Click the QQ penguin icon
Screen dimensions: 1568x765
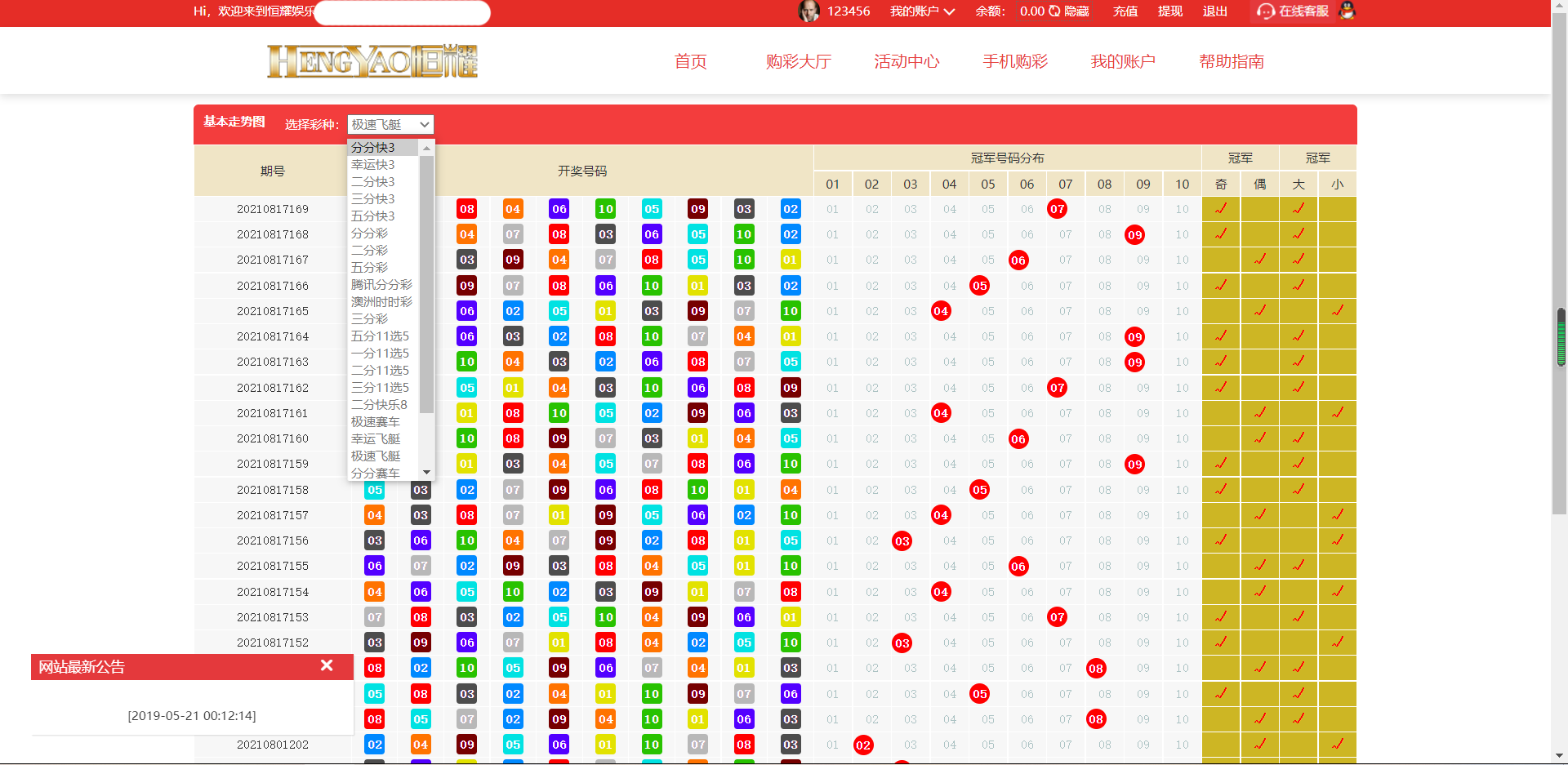click(1347, 11)
